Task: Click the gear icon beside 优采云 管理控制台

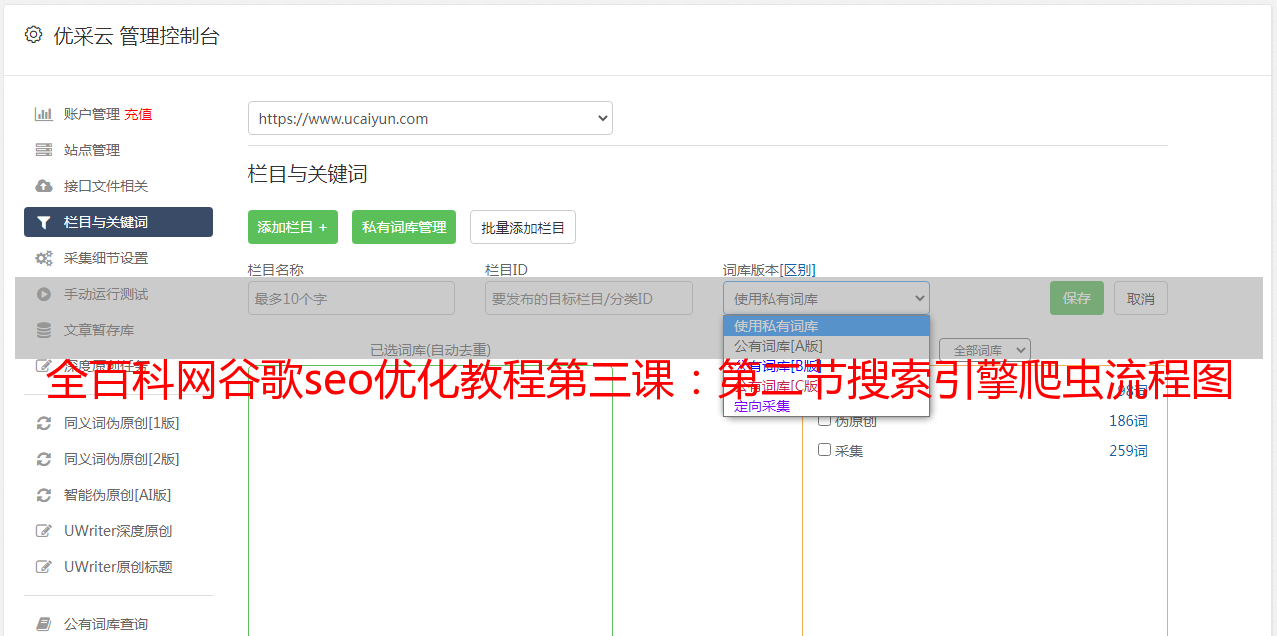Action: coord(33,35)
